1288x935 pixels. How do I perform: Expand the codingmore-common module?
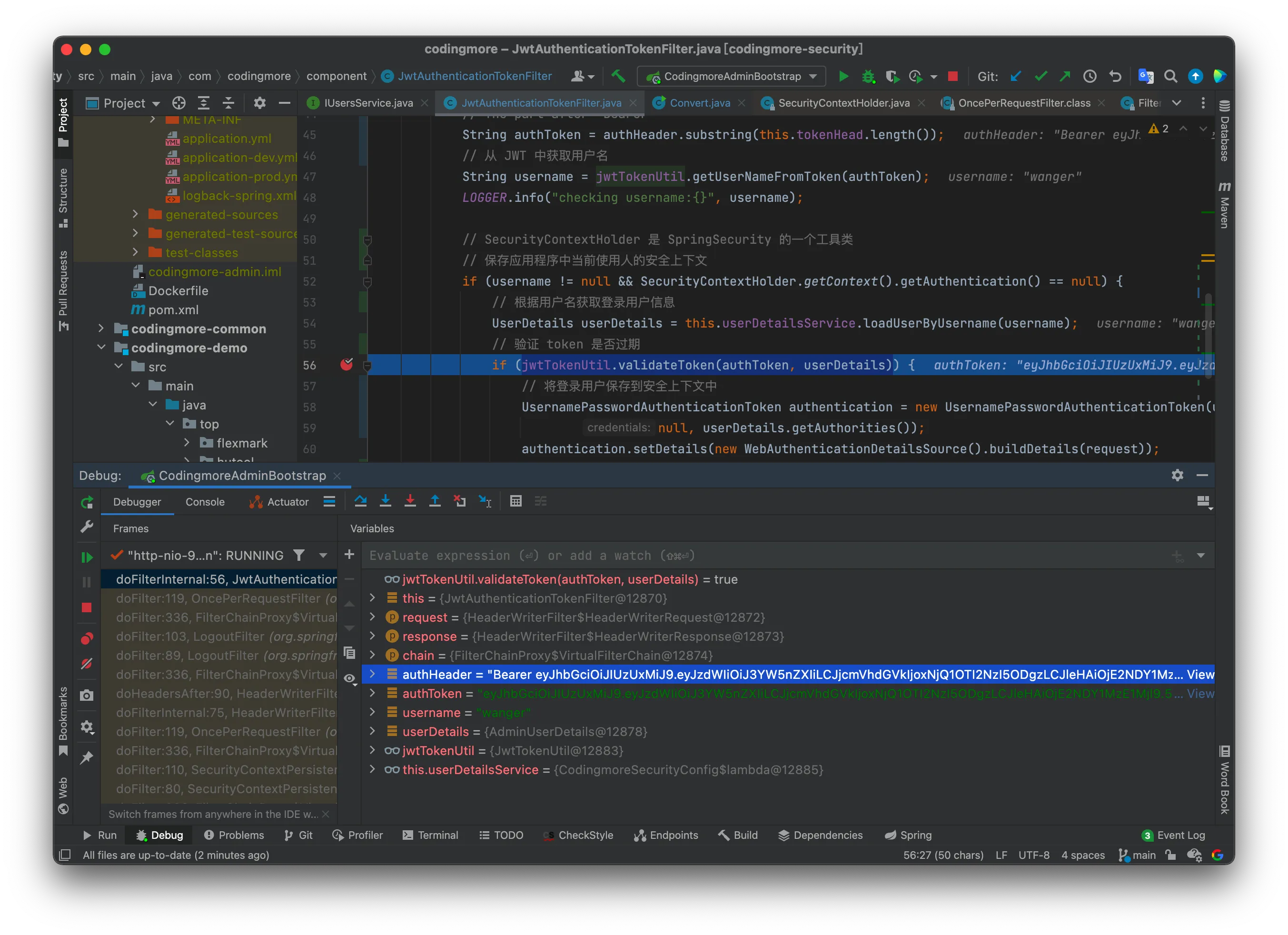[101, 328]
